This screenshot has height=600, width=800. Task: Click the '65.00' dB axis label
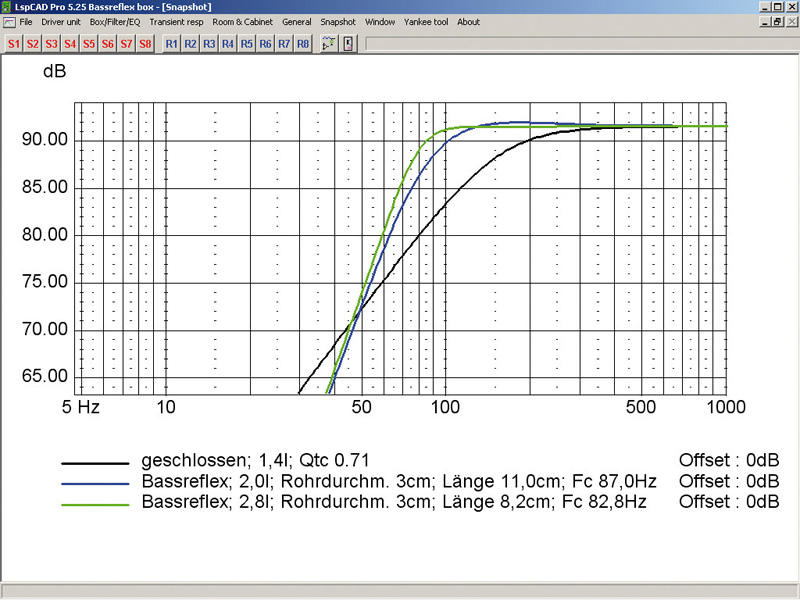tap(45, 377)
